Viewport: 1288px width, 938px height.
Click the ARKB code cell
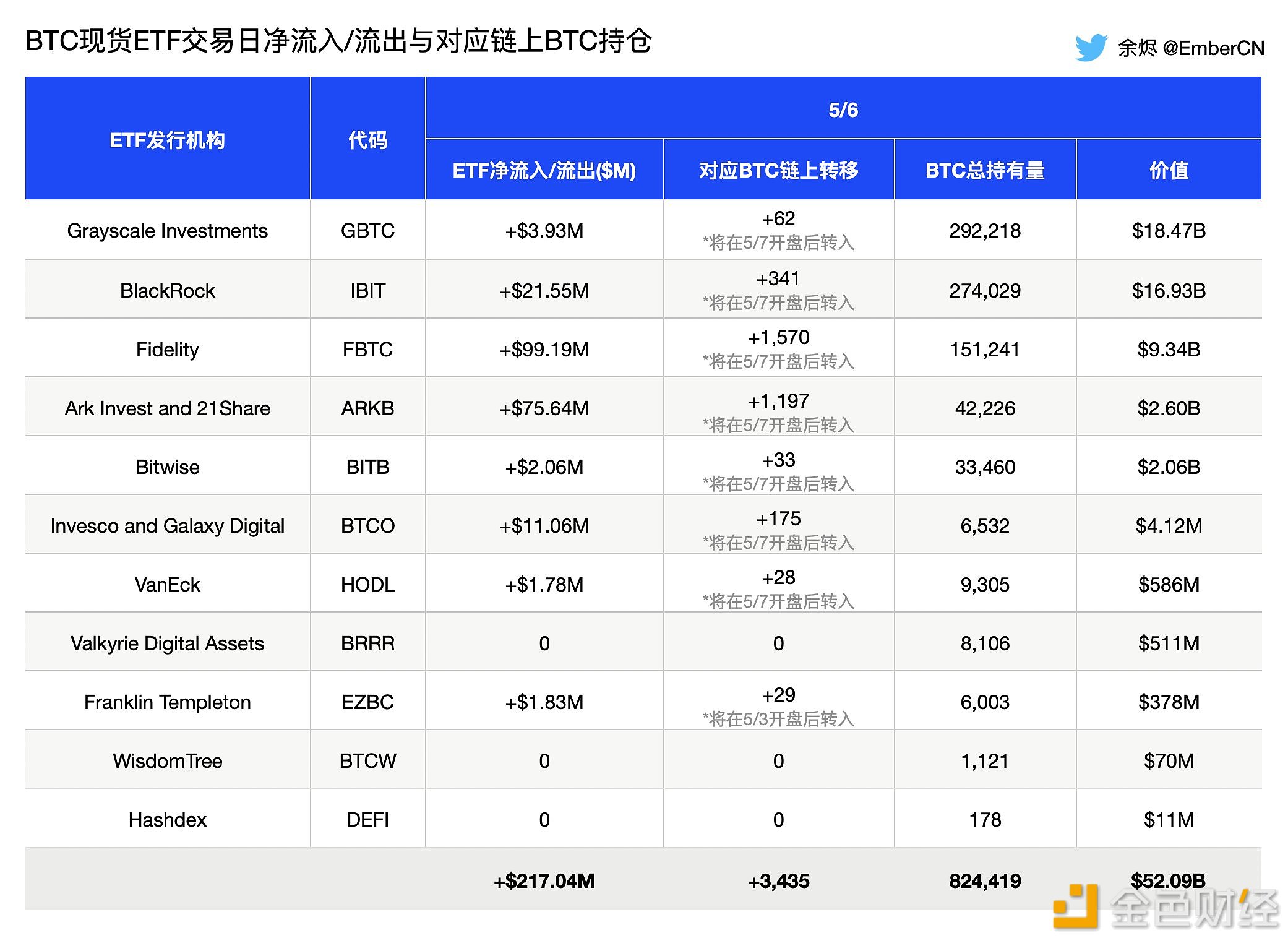click(367, 407)
